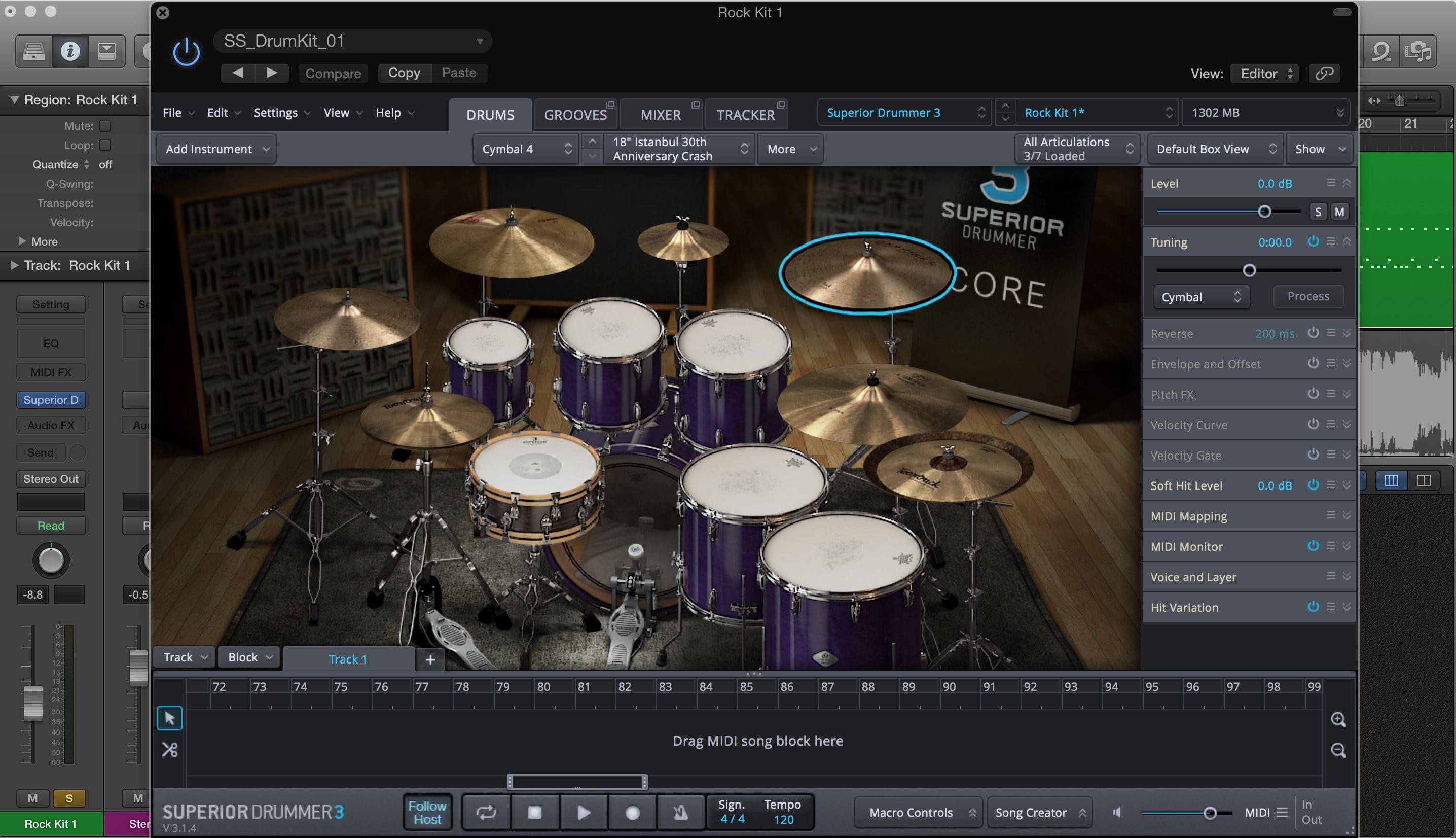The height and width of the screenshot is (838, 1456).
Task: Open the Logic library drawer icon
Action: (34, 51)
